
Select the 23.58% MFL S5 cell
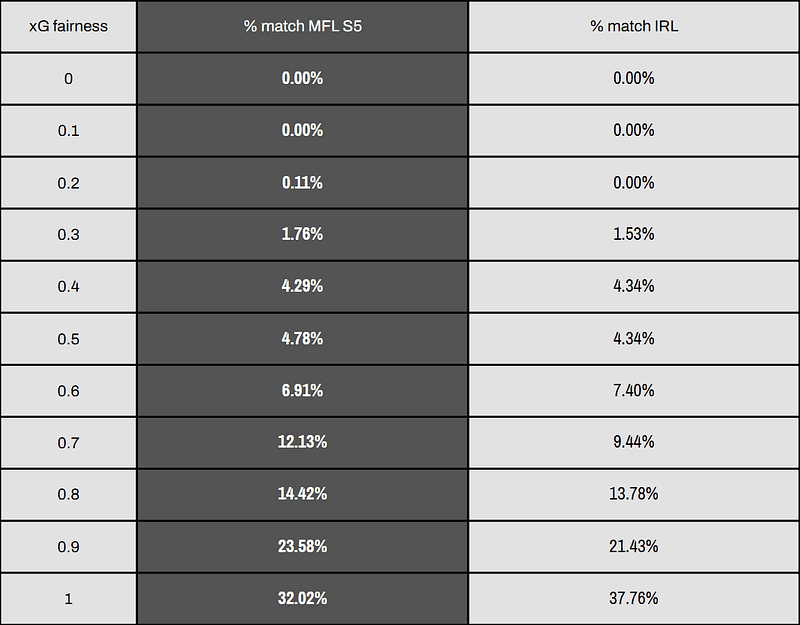(x=303, y=546)
